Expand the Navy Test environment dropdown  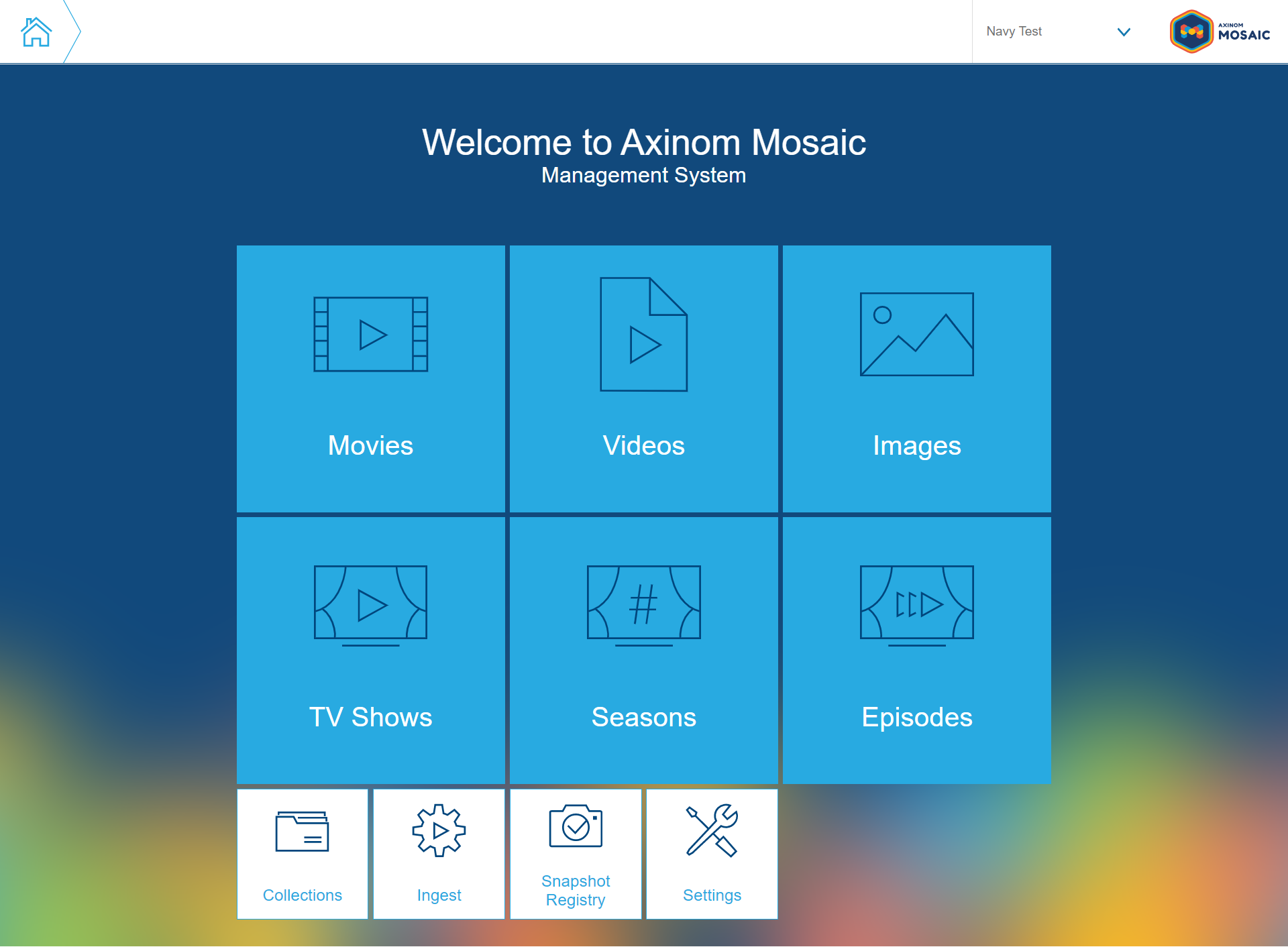tap(1059, 32)
